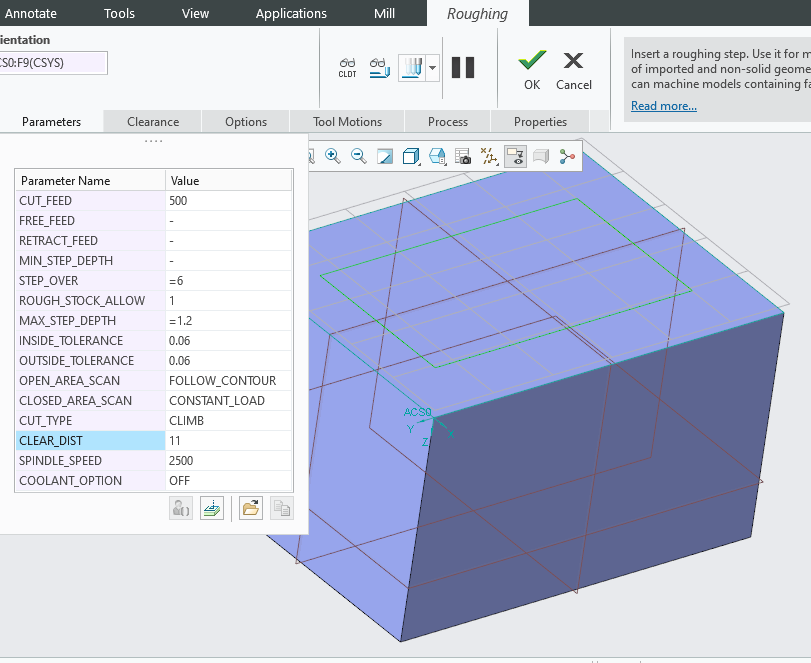Click the orientation CSYS reference field
Viewport: 811px width, 663px height.
pos(53,63)
